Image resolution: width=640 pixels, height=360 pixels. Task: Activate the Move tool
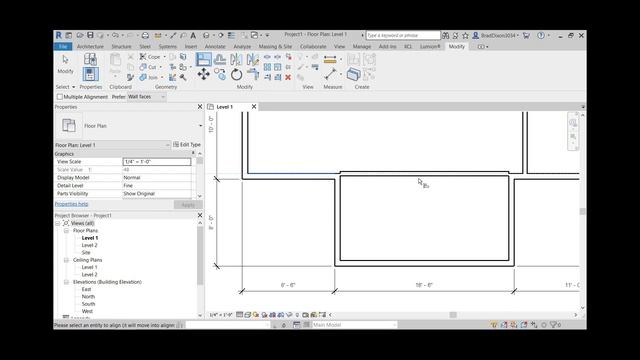(203, 74)
